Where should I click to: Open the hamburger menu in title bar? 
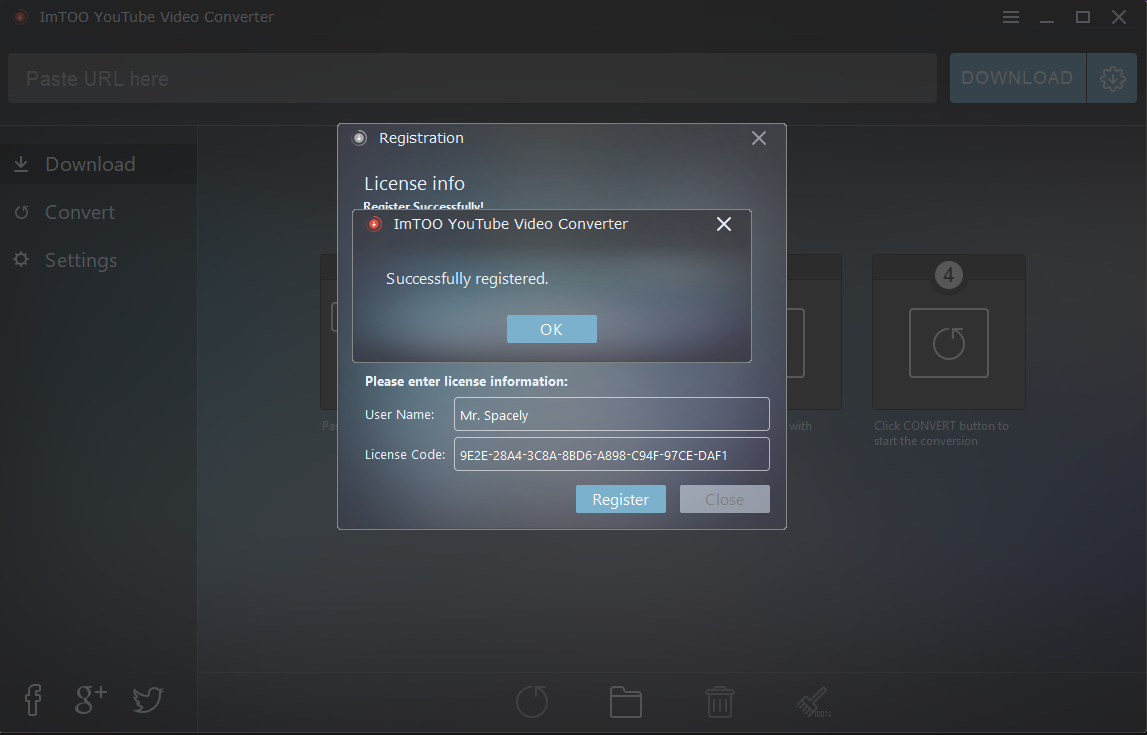(x=1011, y=17)
